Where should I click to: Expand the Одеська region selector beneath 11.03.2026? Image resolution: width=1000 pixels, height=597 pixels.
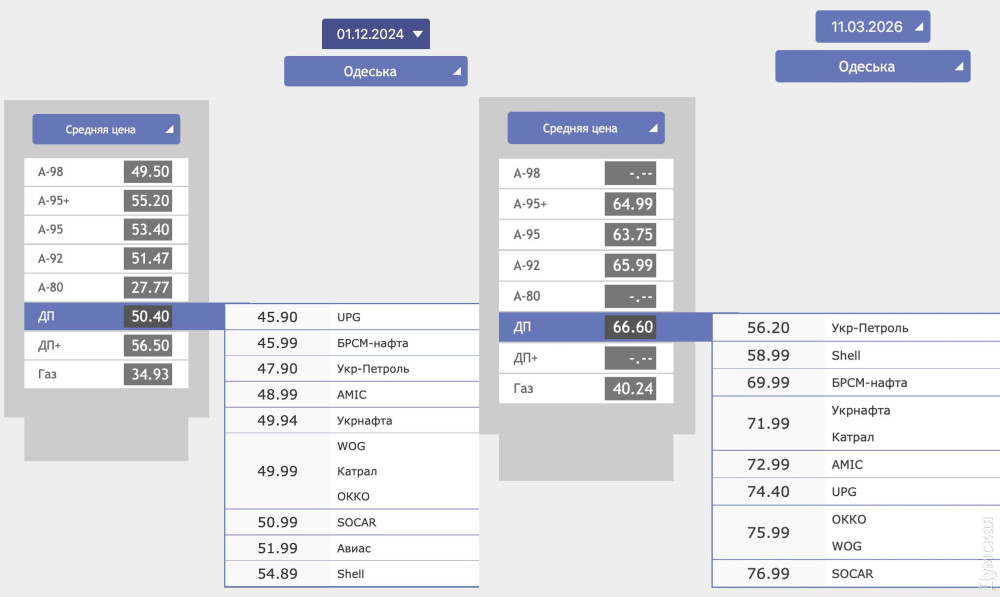point(872,67)
